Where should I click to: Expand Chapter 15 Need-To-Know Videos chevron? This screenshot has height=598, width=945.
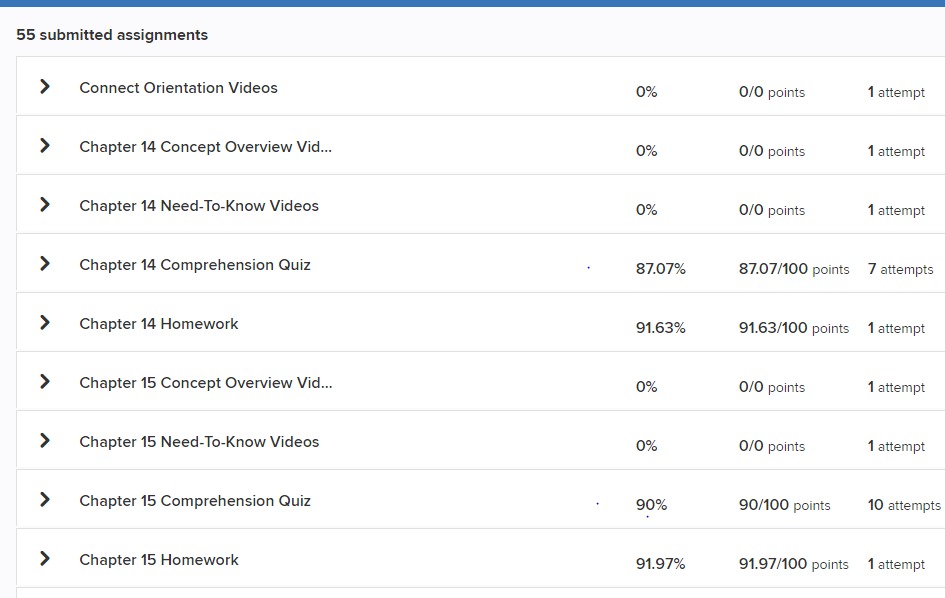(44, 441)
